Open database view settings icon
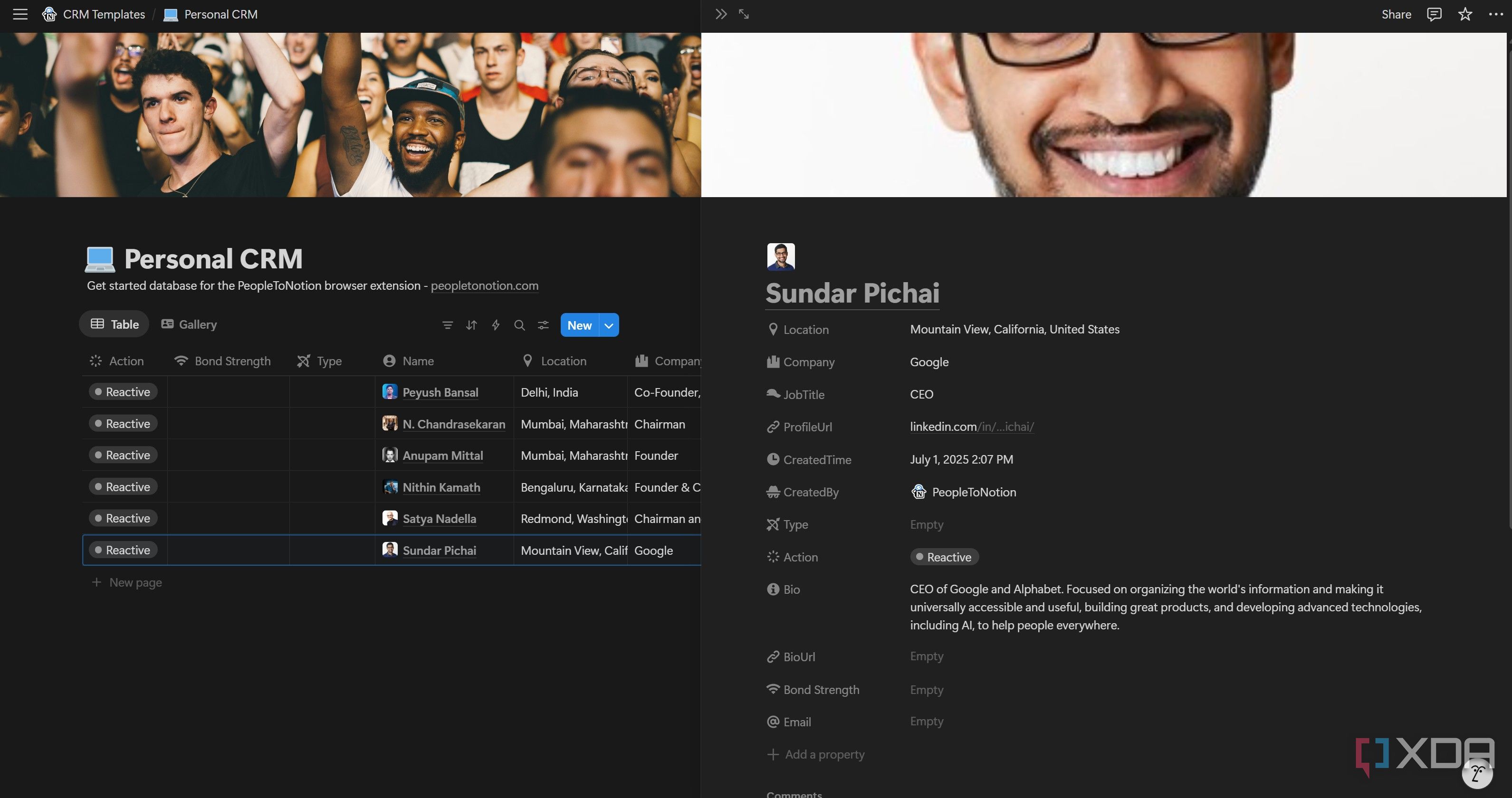The width and height of the screenshot is (1512, 798). click(544, 325)
